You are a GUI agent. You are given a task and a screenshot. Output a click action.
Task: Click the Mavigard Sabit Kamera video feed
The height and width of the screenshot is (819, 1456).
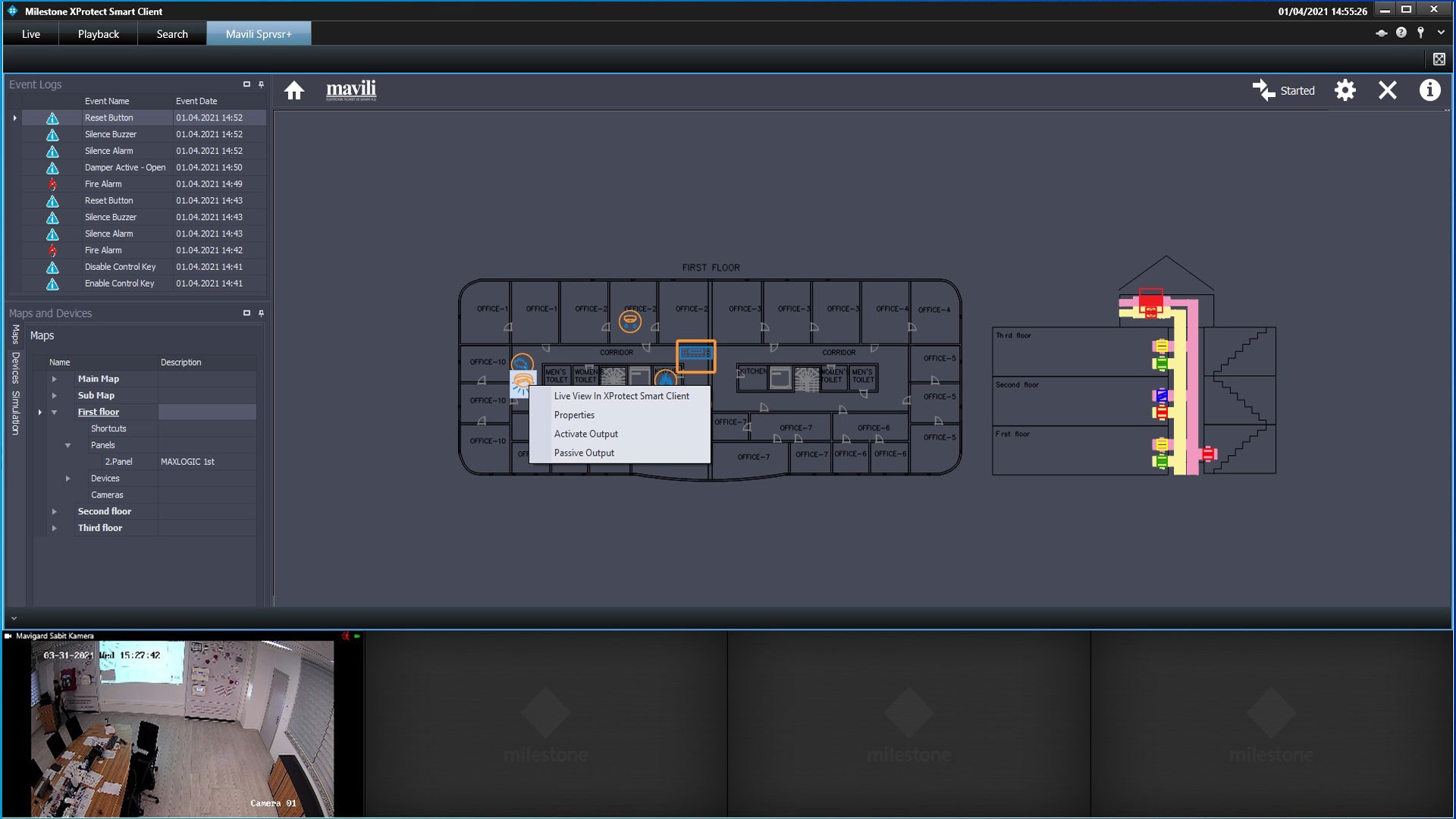(182, 729)
